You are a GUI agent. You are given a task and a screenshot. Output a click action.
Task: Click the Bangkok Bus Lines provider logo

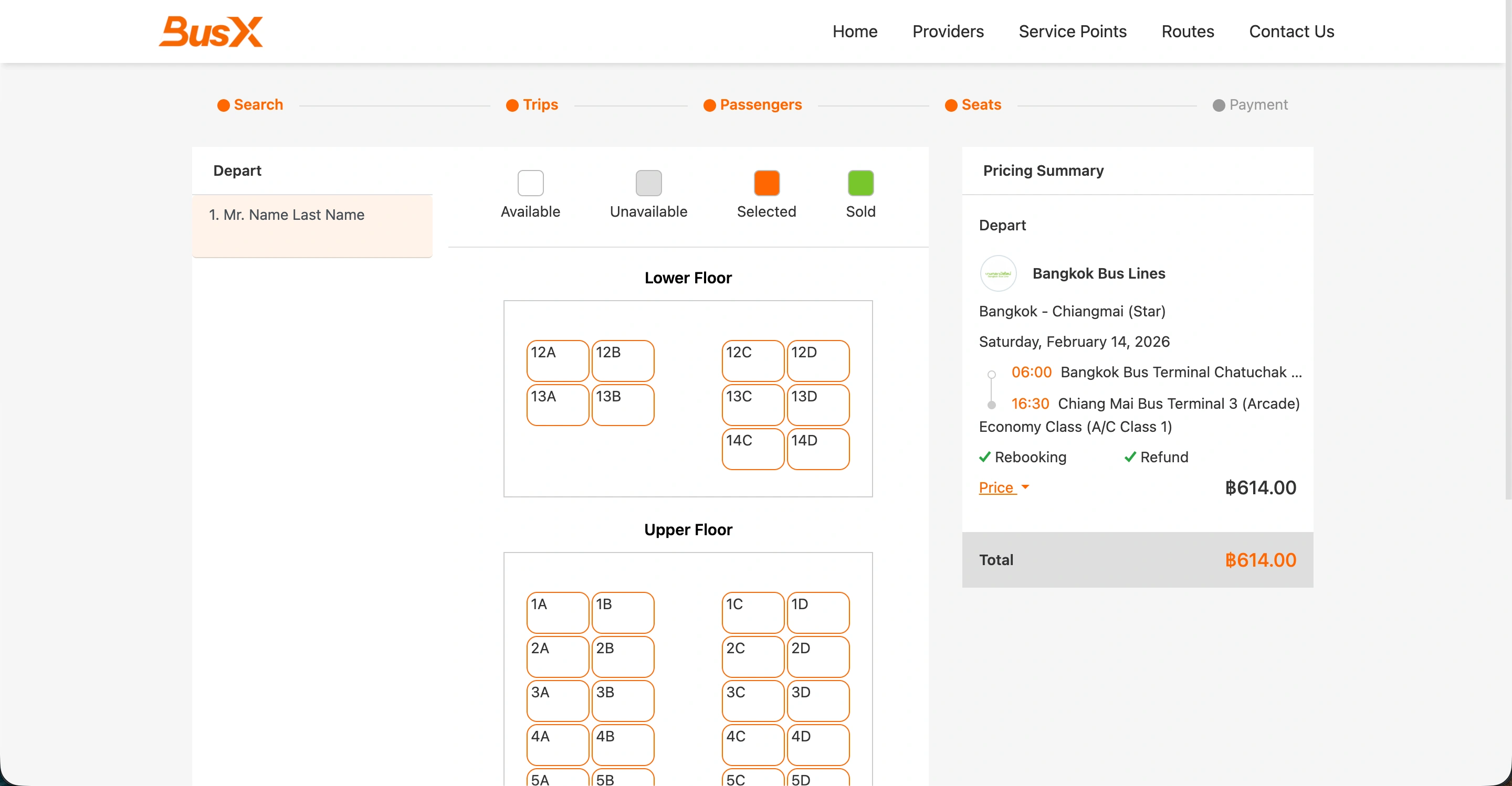pos(998,273)
